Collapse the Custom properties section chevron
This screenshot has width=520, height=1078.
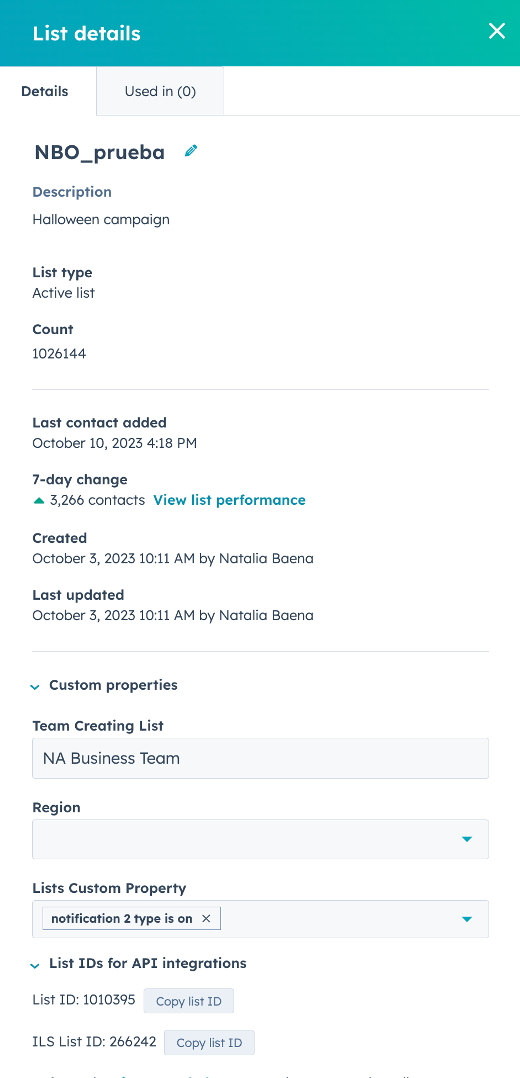click(35, 686)
